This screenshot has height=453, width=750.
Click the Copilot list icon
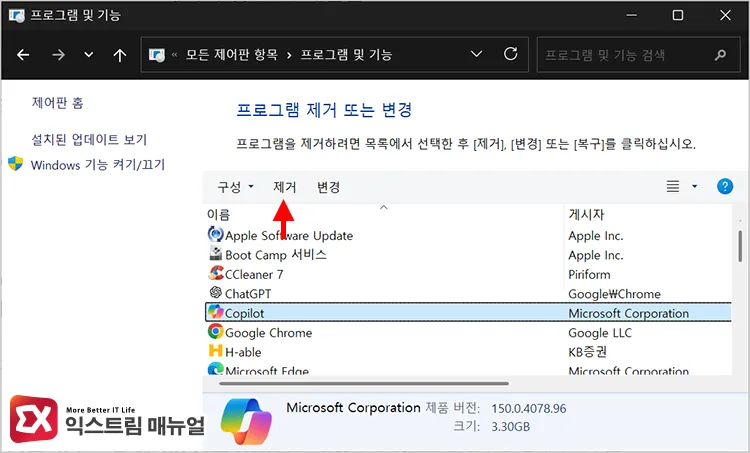(215, 312)
